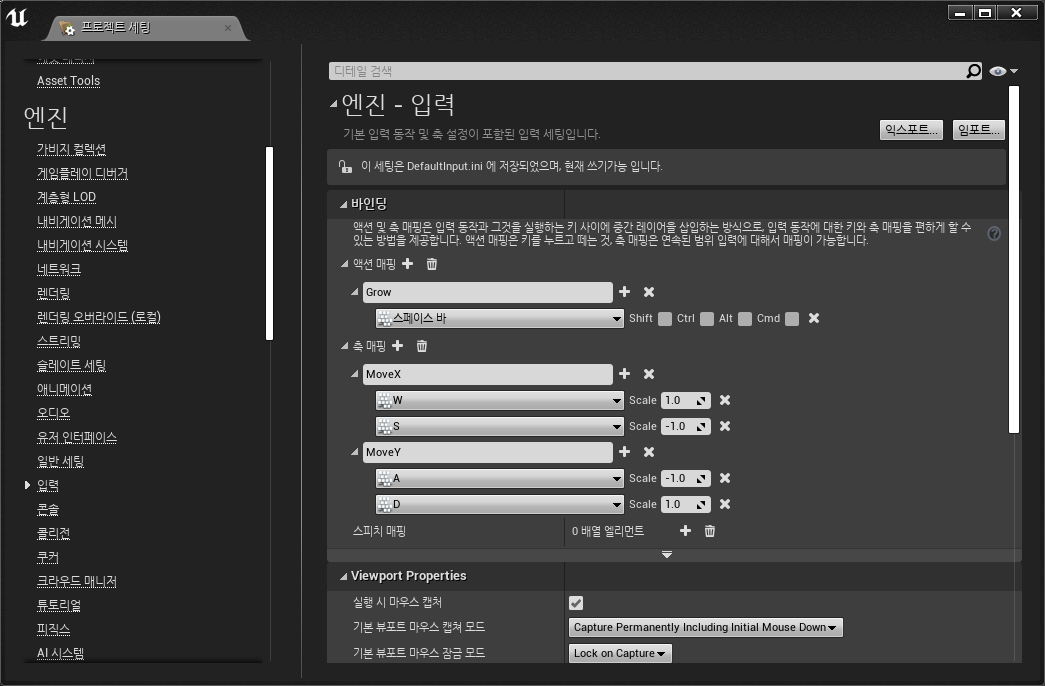Enable the Ctrl modifier checkbox
Screen dimensions: 1045x686
[707, 319]
